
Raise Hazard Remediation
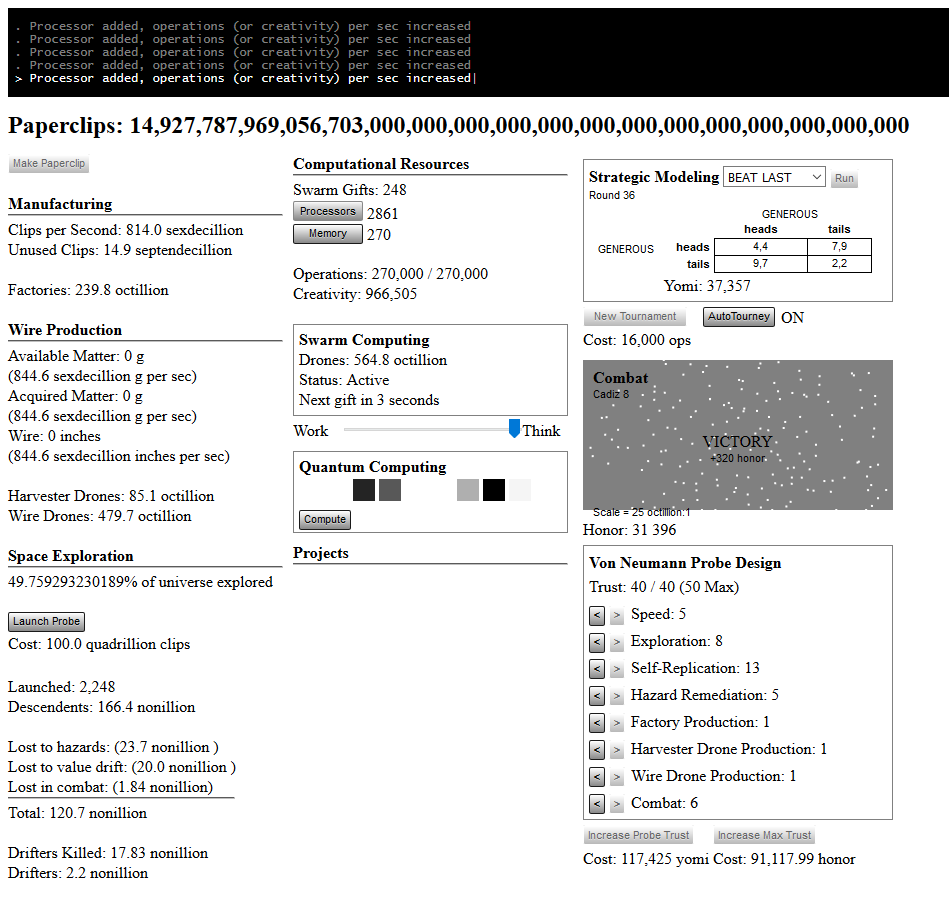(x=616, y=696)
